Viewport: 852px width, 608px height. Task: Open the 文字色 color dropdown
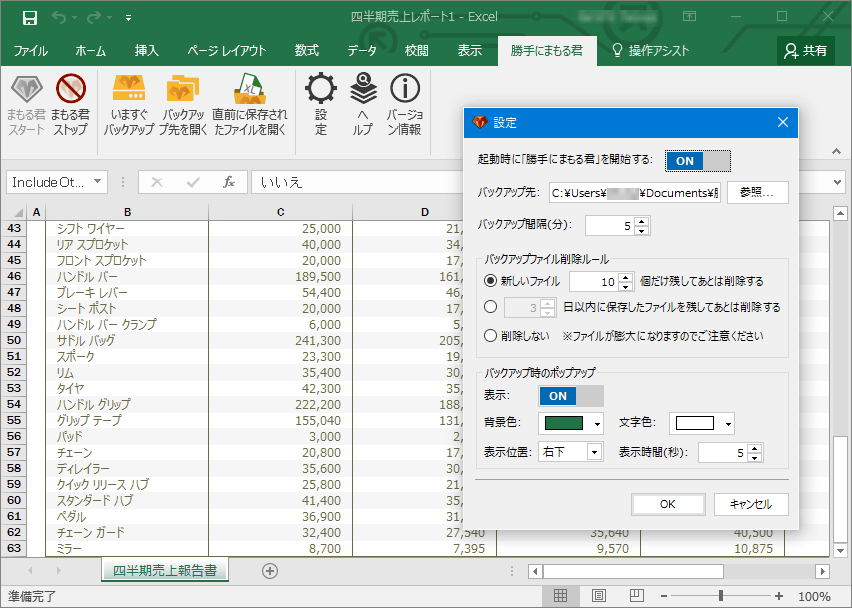coord(728,424)
